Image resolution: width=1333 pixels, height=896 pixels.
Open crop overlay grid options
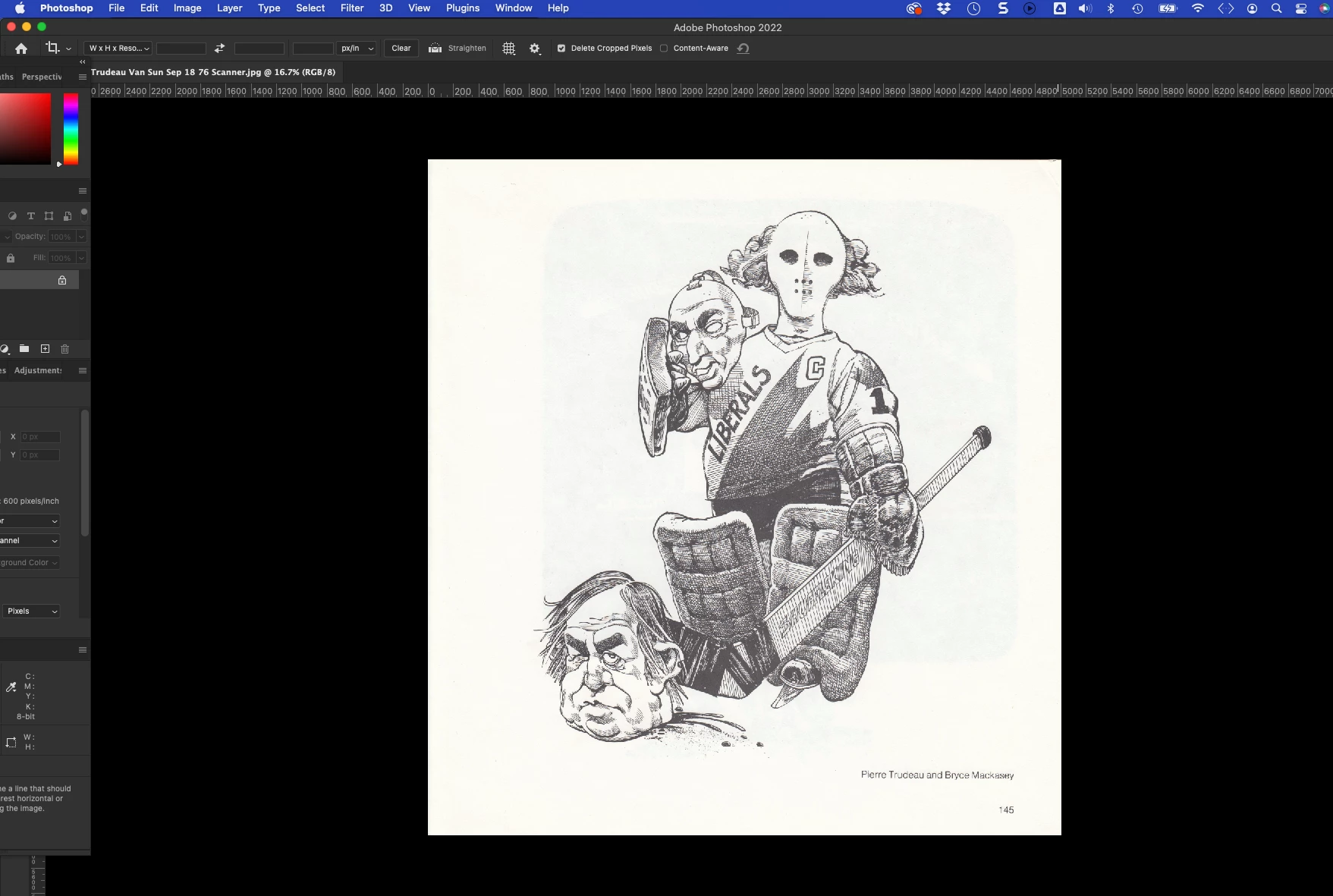coord(509,48)
